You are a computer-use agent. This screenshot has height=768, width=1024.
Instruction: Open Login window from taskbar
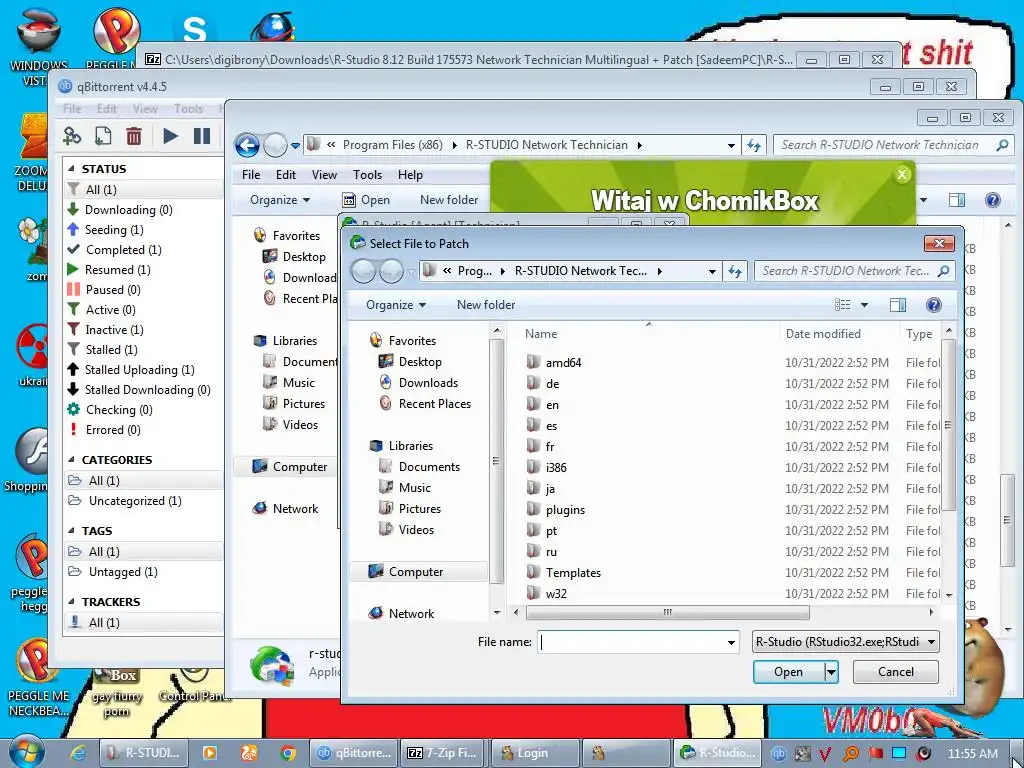point(534,753)
